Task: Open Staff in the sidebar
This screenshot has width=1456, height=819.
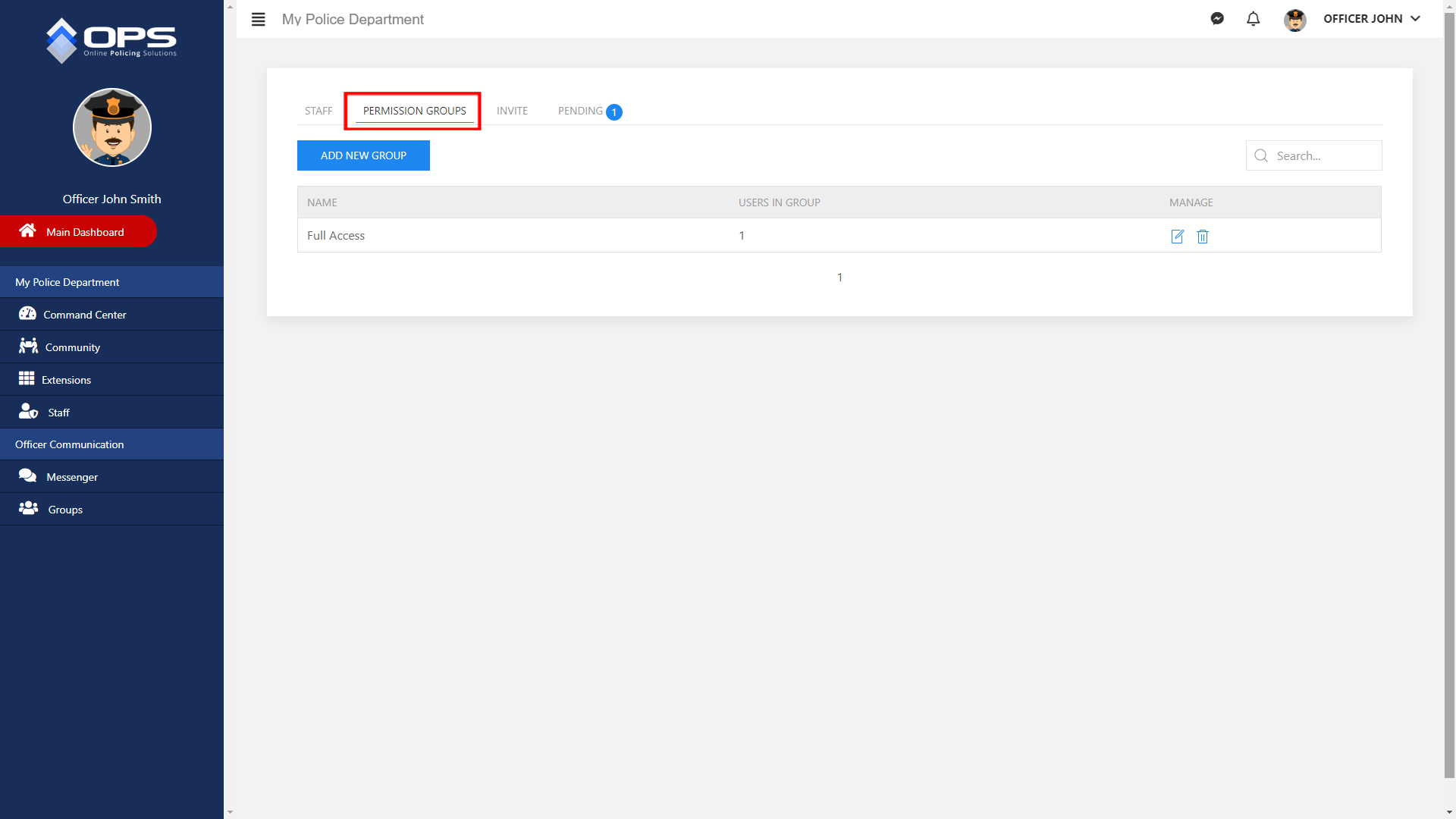Action: 58,413
